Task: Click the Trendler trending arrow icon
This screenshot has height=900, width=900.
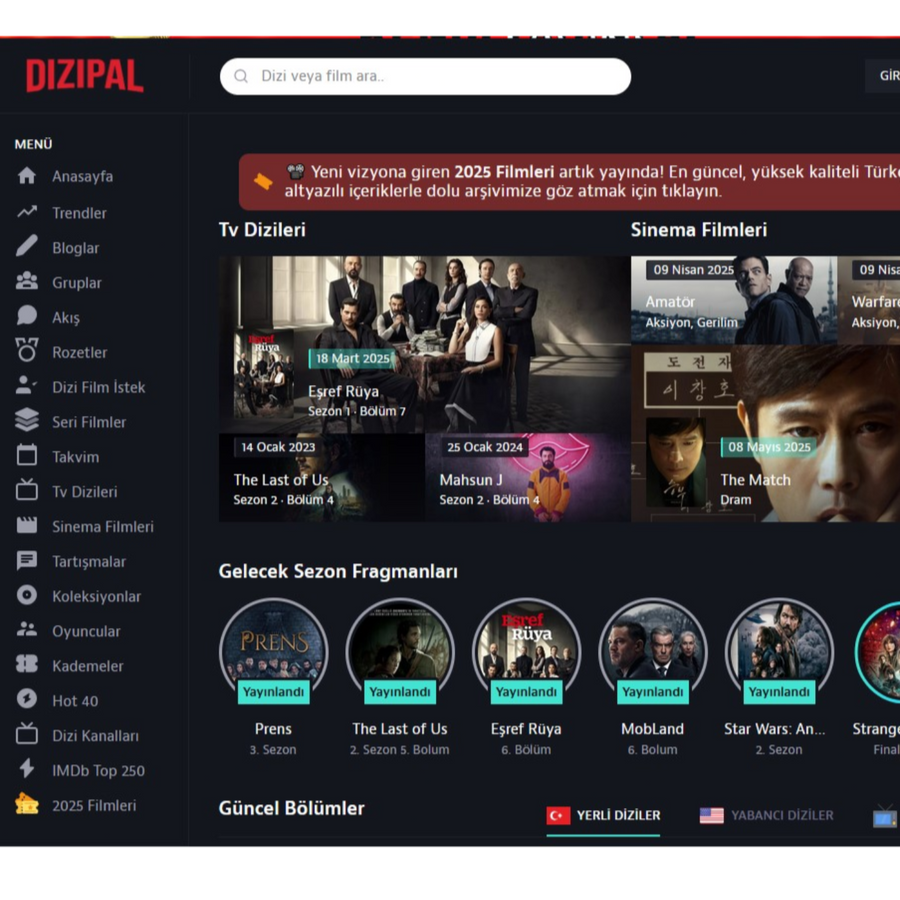Action: point(26,212)
